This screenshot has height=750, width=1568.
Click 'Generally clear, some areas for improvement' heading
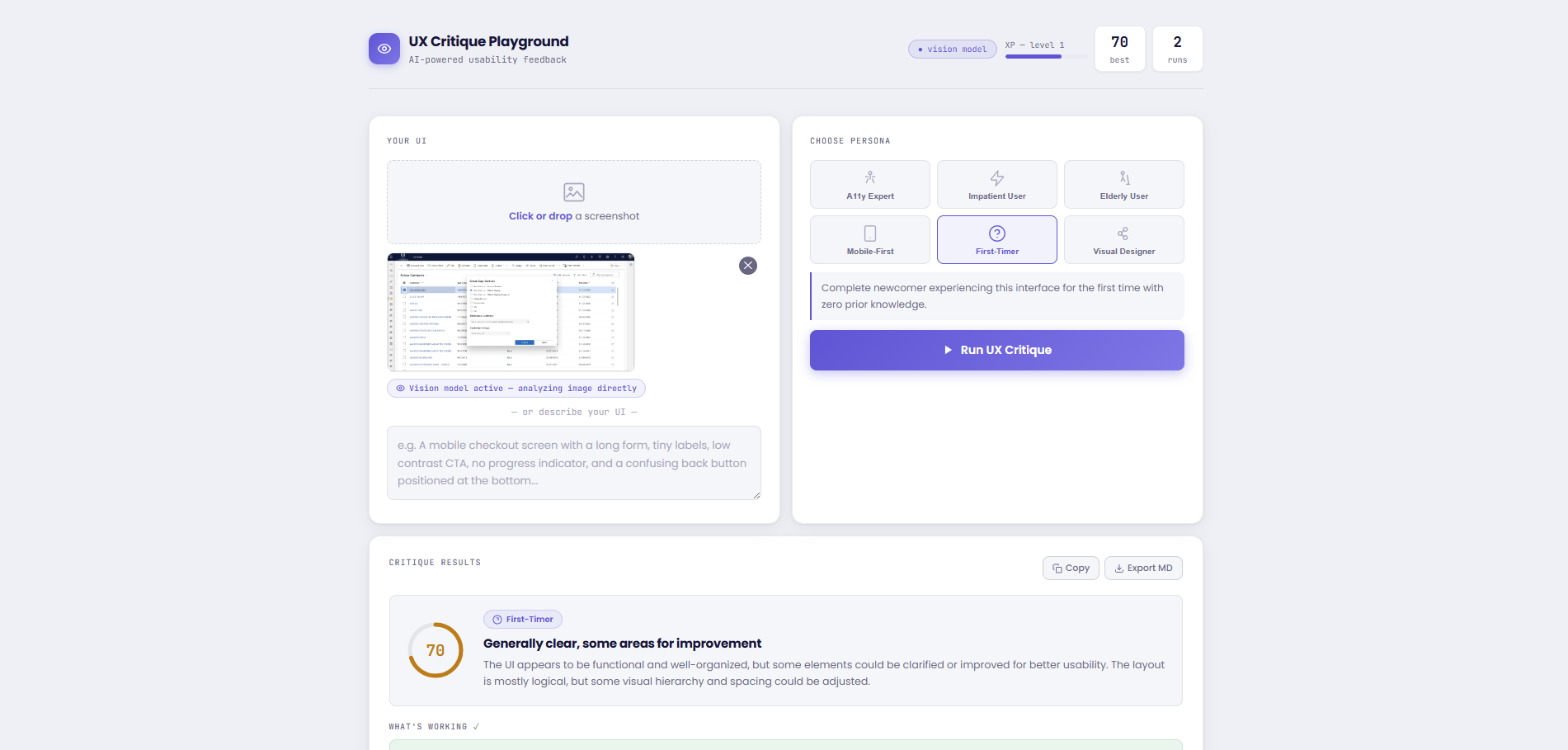622,644
